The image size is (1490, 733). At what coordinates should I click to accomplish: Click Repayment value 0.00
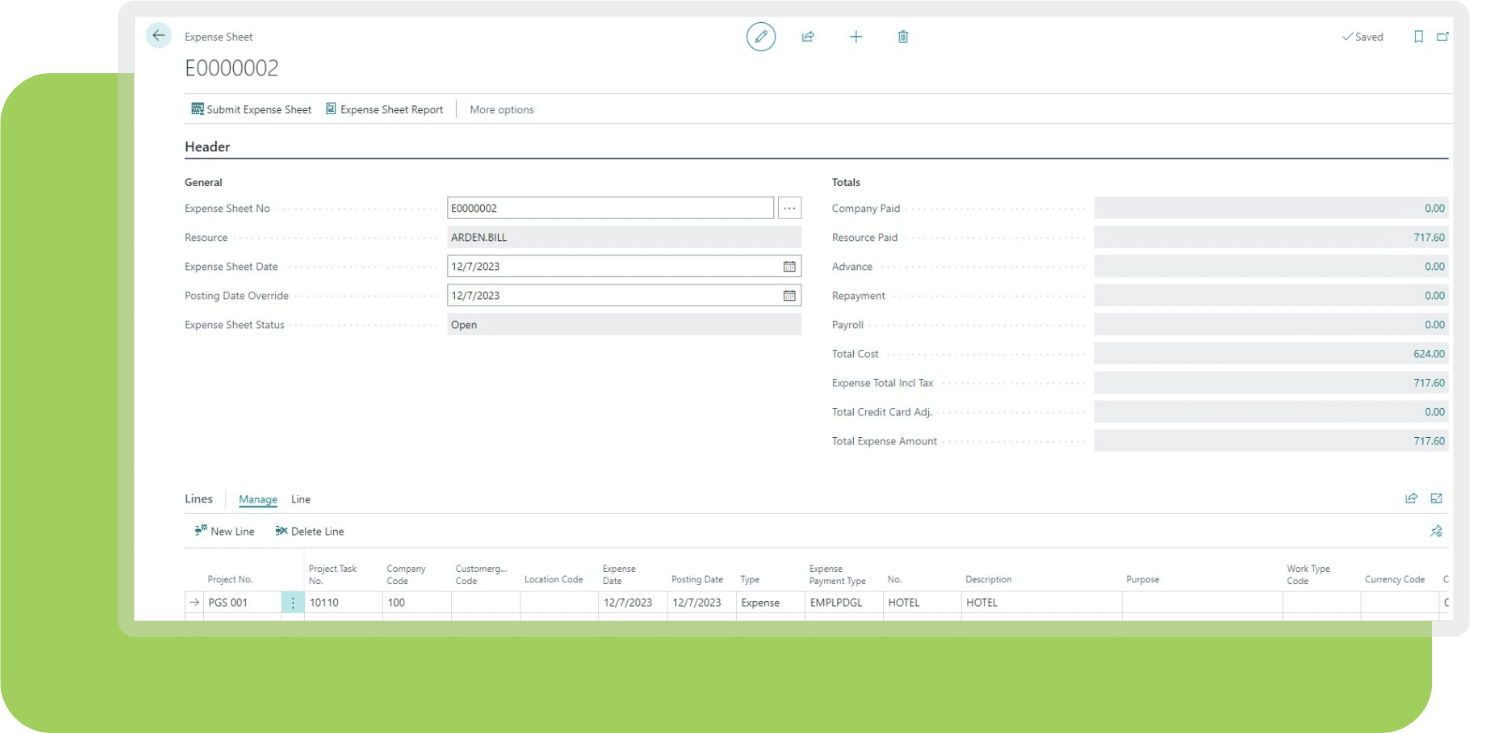[x=1270, y=296]
